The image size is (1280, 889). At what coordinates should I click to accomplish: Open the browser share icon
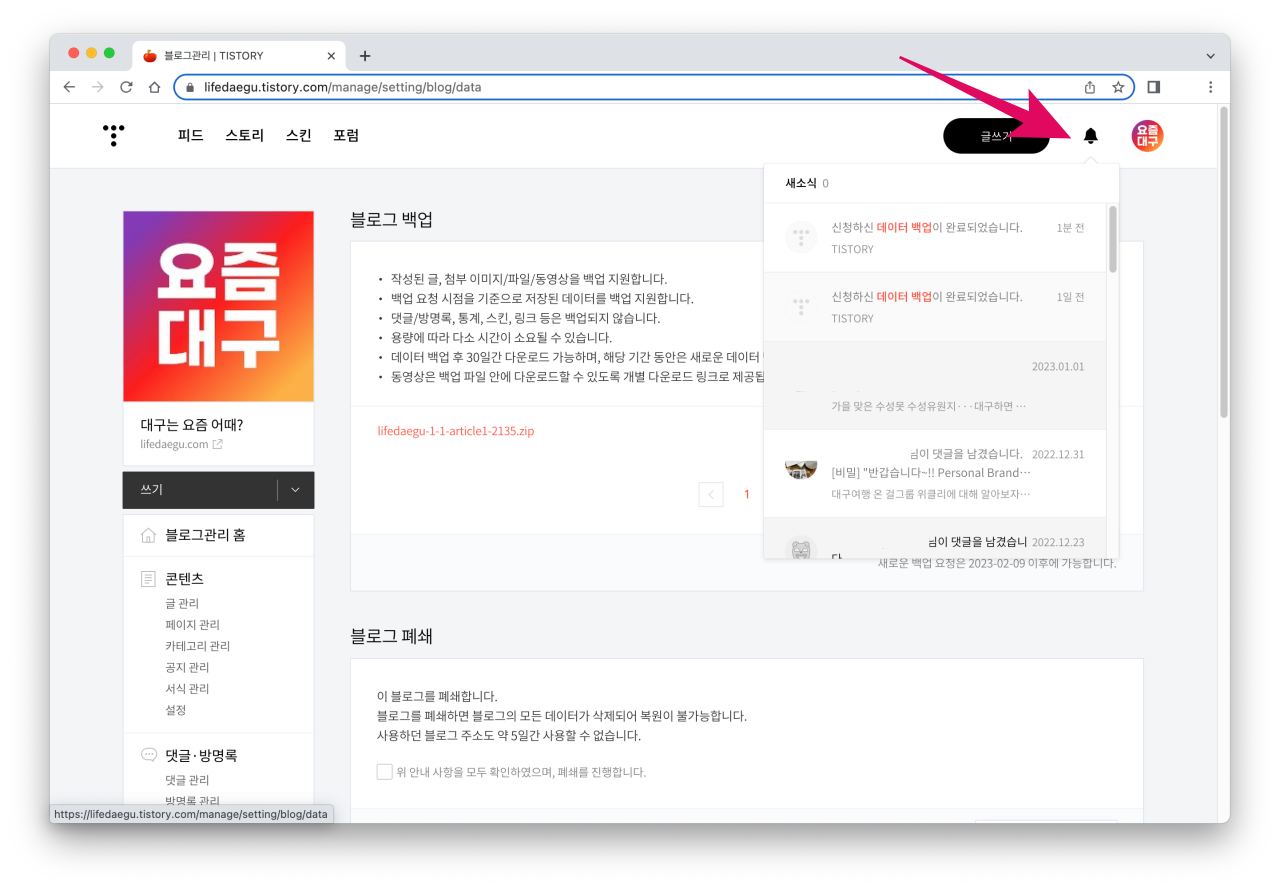[1089, 87]
